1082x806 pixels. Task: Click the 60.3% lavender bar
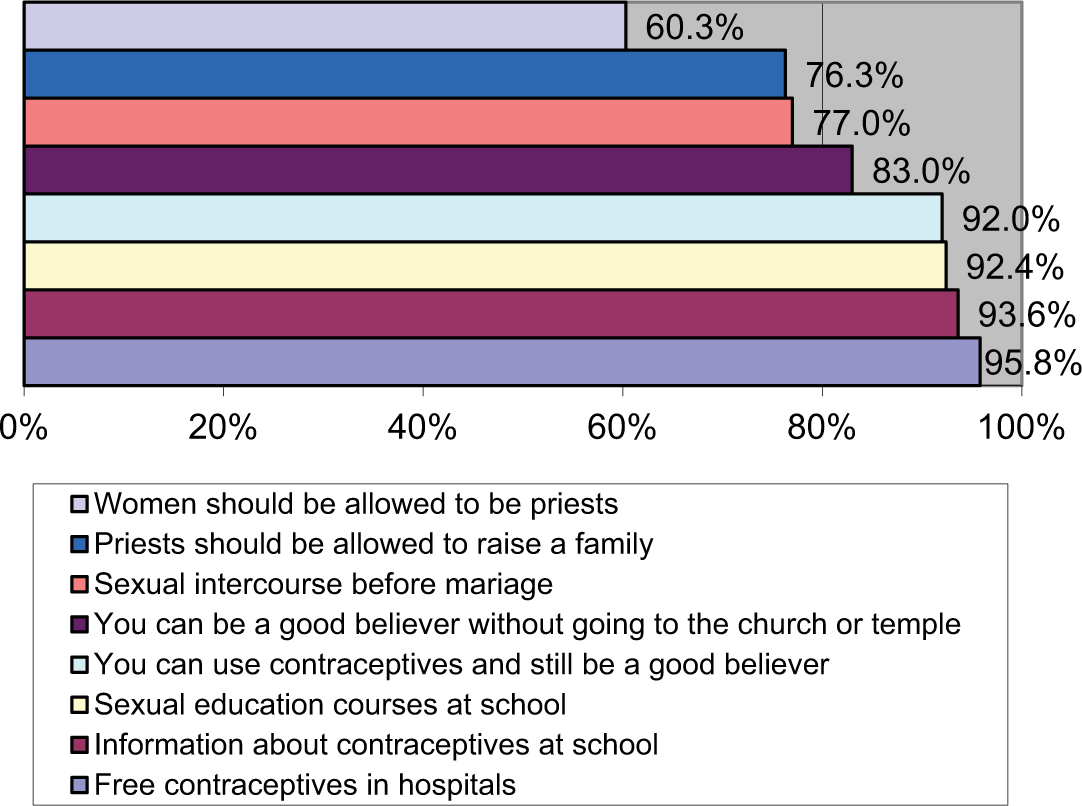(325, 26)
